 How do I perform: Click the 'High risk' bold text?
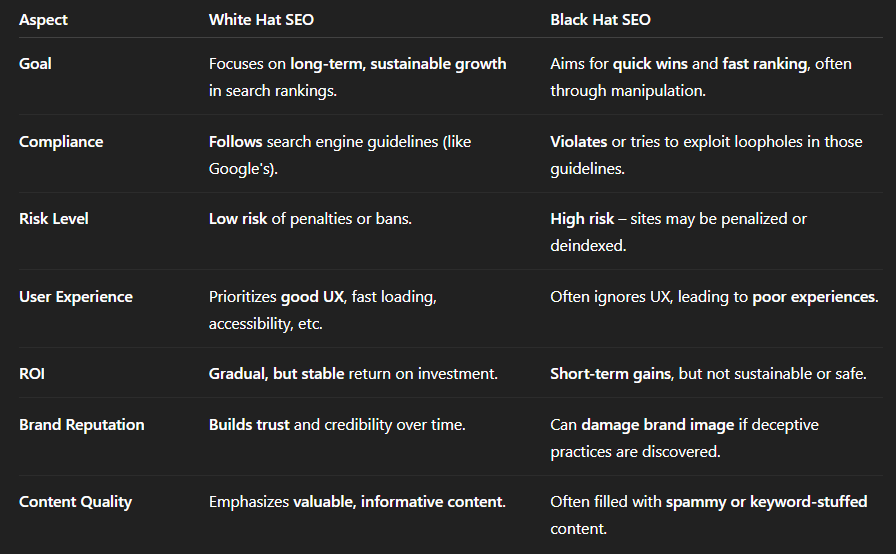[582, 219]
